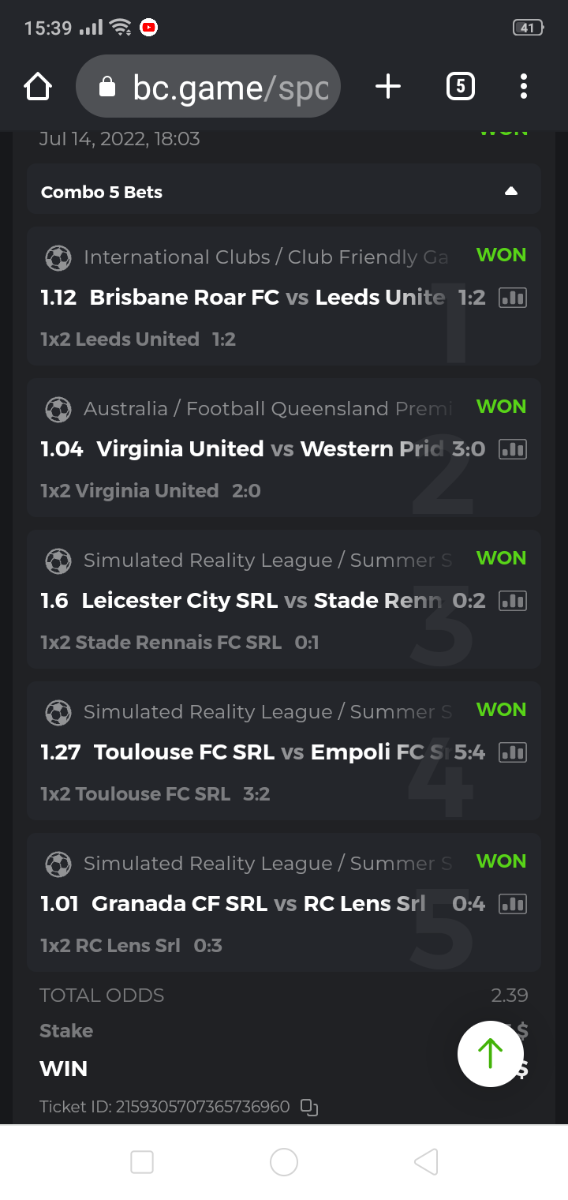Open stats icon for Brisbane Roar match
This screenshot has height=1200, width=568.
(513, 298)
